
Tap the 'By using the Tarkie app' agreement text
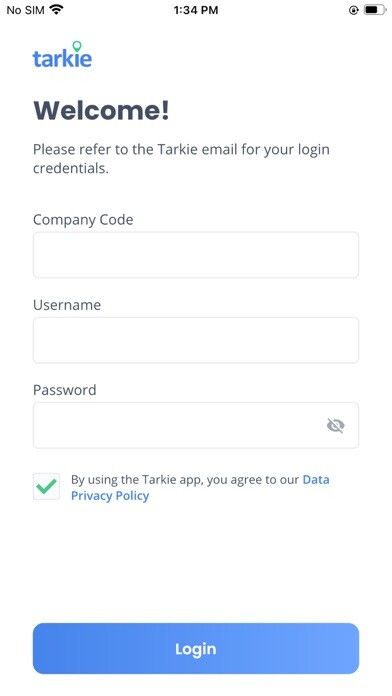click(x=185, y=479)
